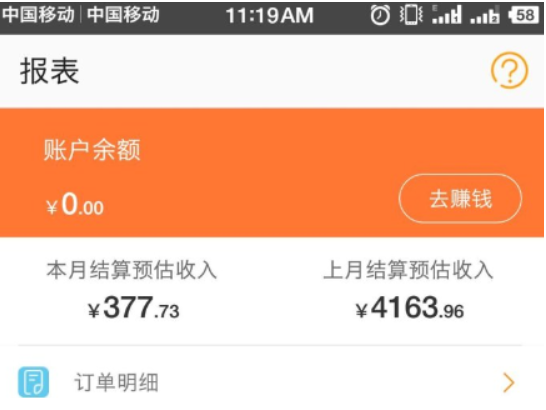Expand 订单明细 with the right chevron

pos(509,382)
